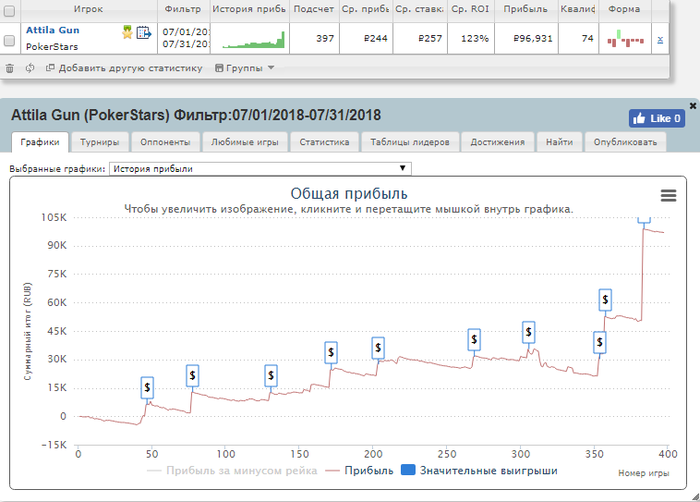Click the Форма form bar chart

point(625,39)
